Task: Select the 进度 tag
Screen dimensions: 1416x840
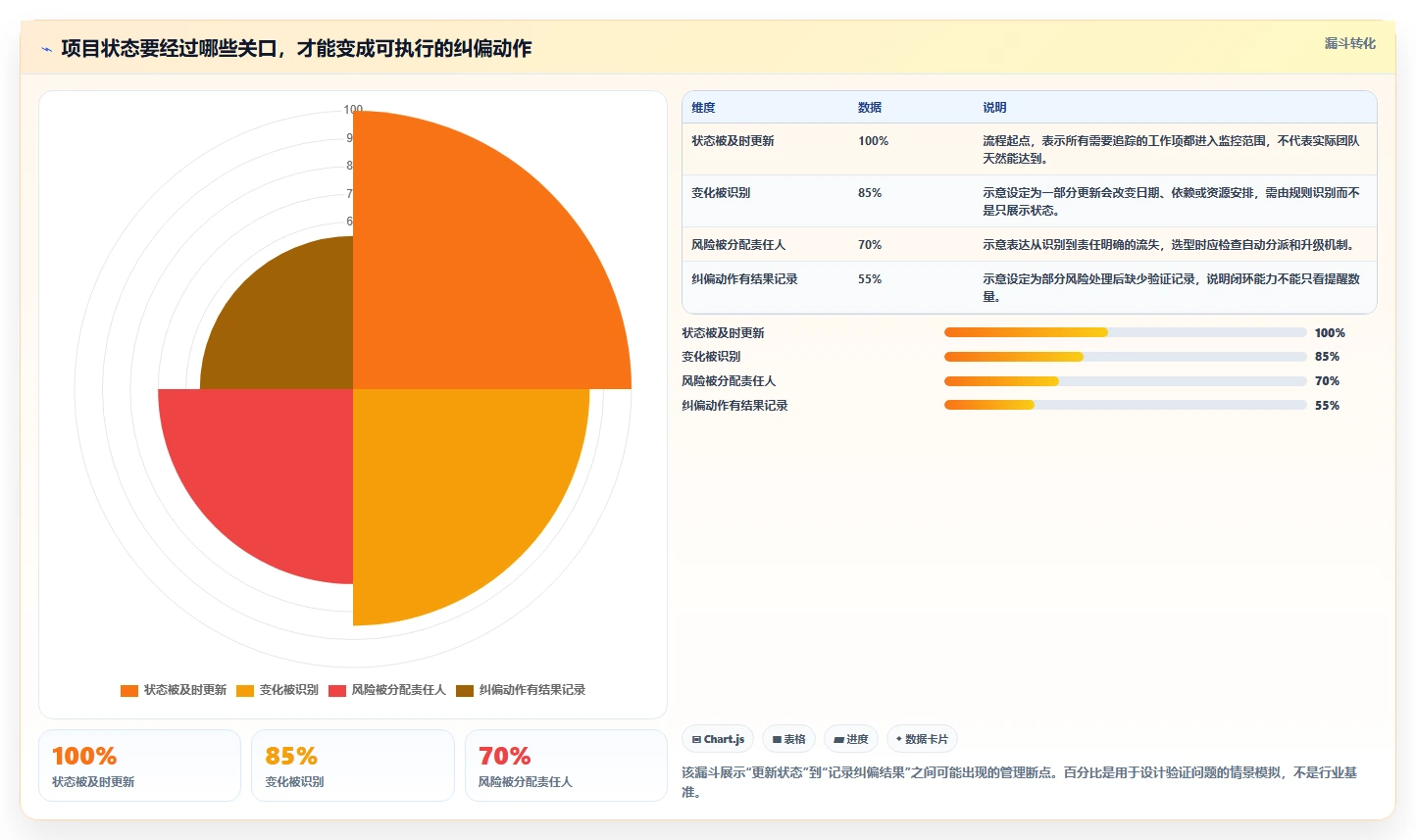Action: pos(851,739)
